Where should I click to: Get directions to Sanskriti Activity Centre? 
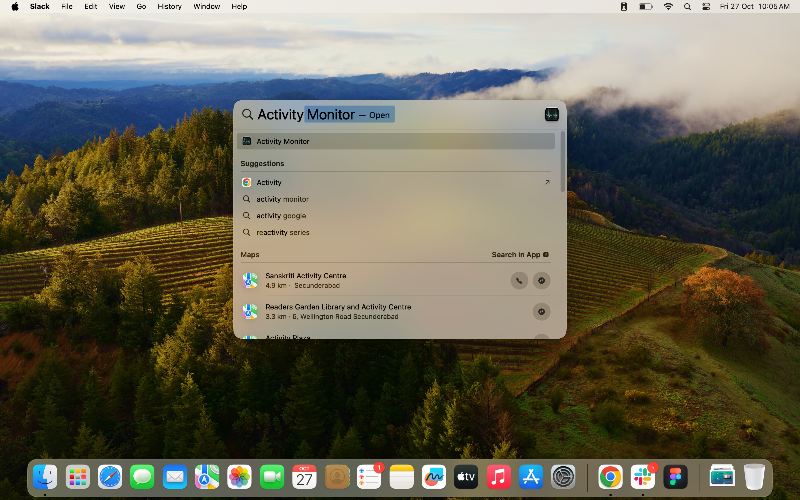(541, 280)
